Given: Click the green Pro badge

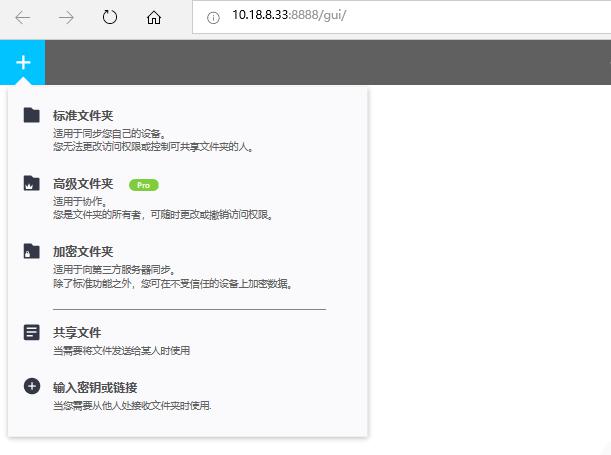Looking at the screenshot, I should [x=143, y=185].
